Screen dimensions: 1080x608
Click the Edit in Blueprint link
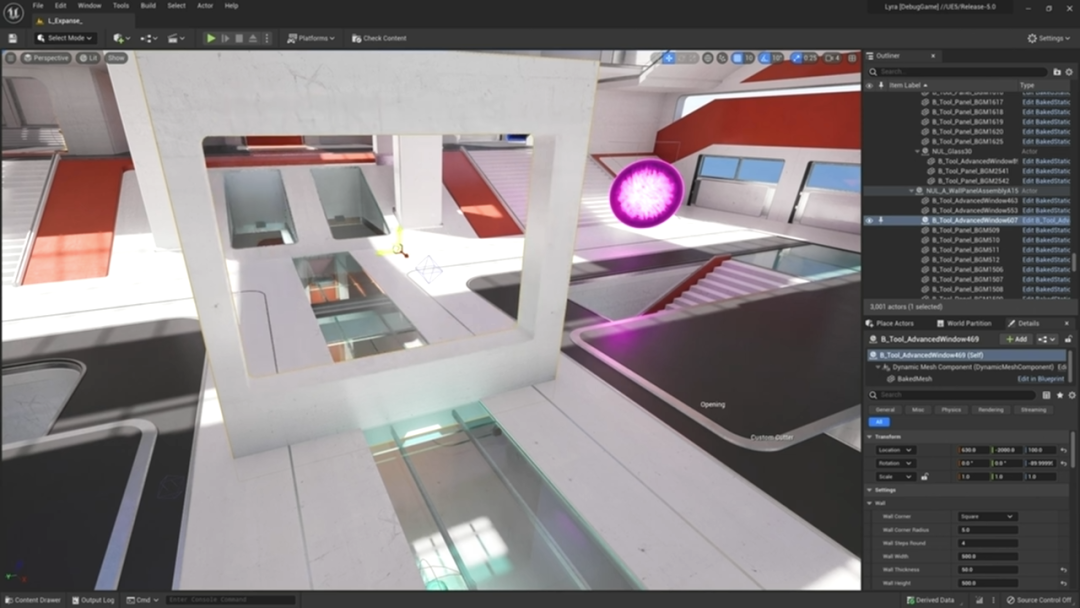click(x=1041, y=379)
